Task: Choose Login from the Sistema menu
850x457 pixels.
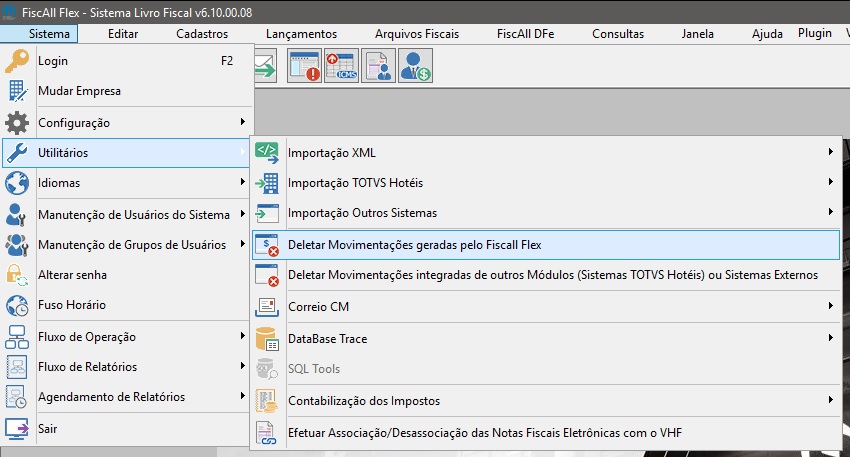Action: click(x=127, y=61)
